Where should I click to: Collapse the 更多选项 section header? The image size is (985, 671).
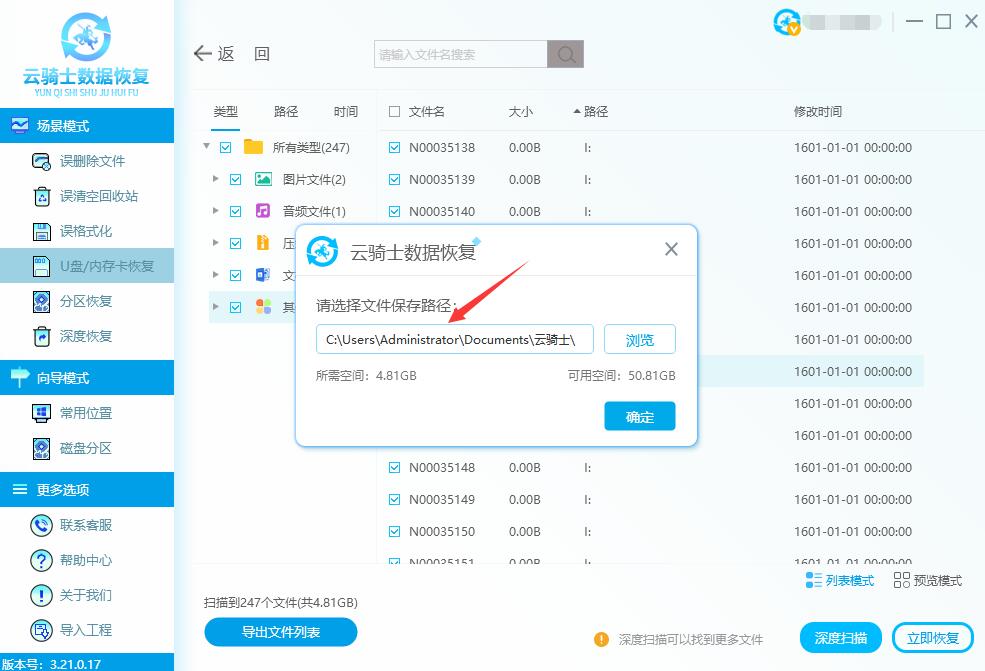coord(87,489)
